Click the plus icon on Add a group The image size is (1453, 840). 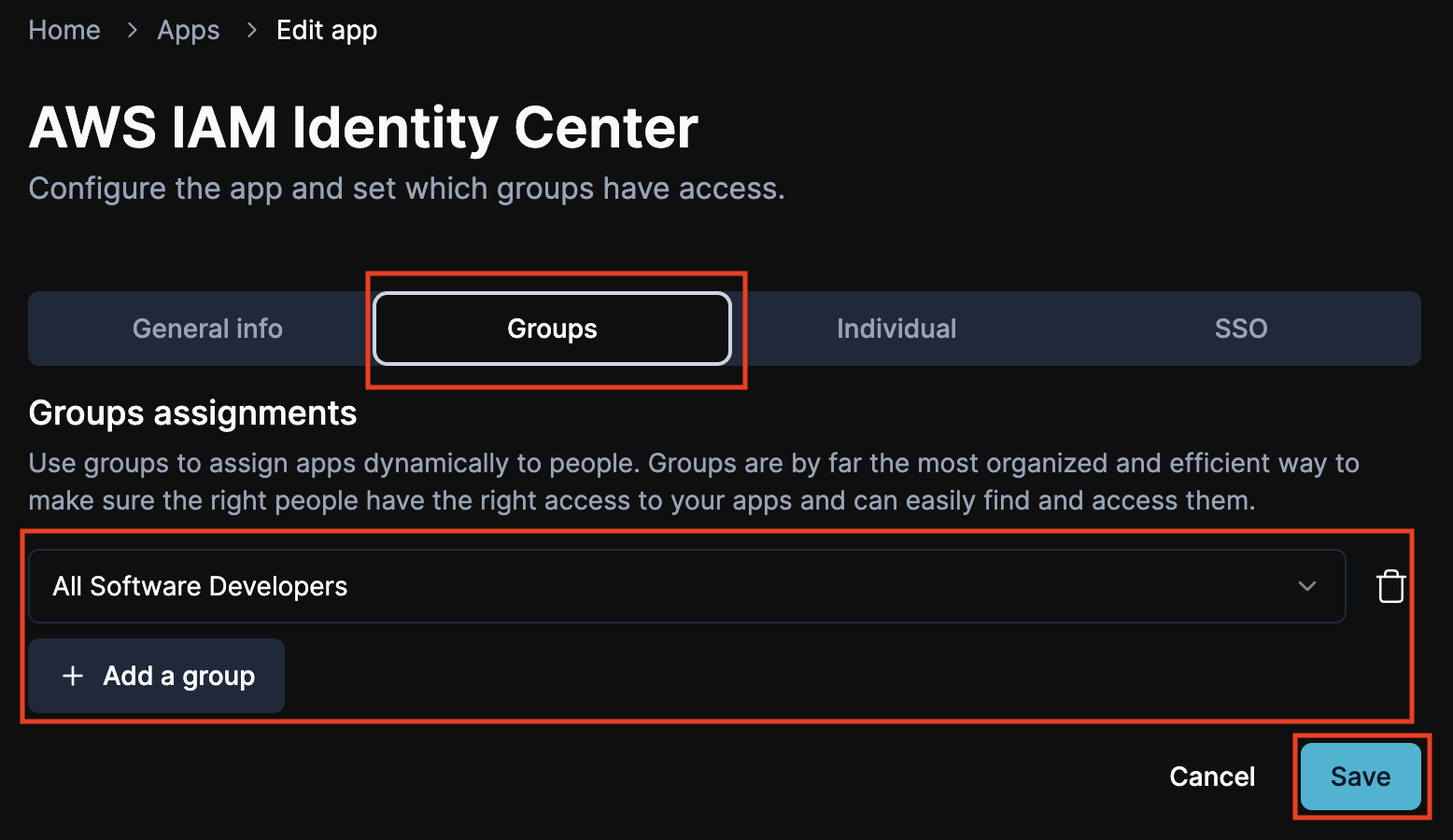click(x=73, y=675)
